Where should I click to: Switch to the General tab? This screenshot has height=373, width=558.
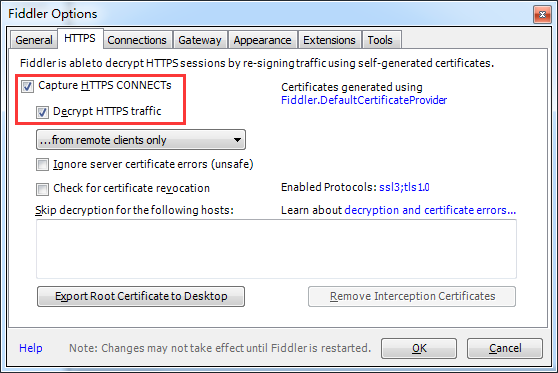pyautogui.click(x=34, y=40)
